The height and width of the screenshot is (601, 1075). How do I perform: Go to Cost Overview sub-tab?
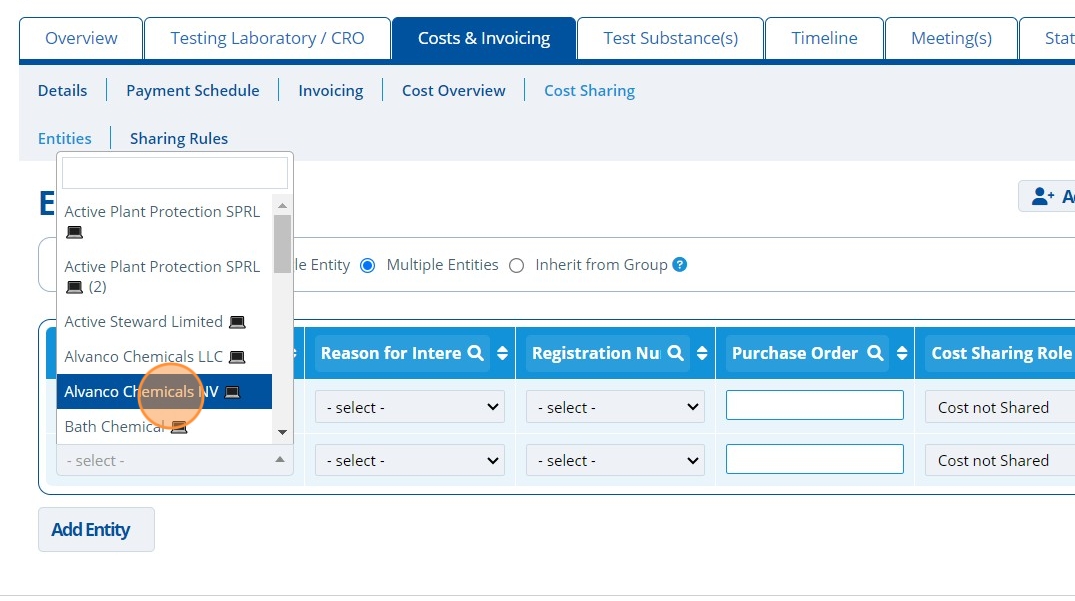453,90
